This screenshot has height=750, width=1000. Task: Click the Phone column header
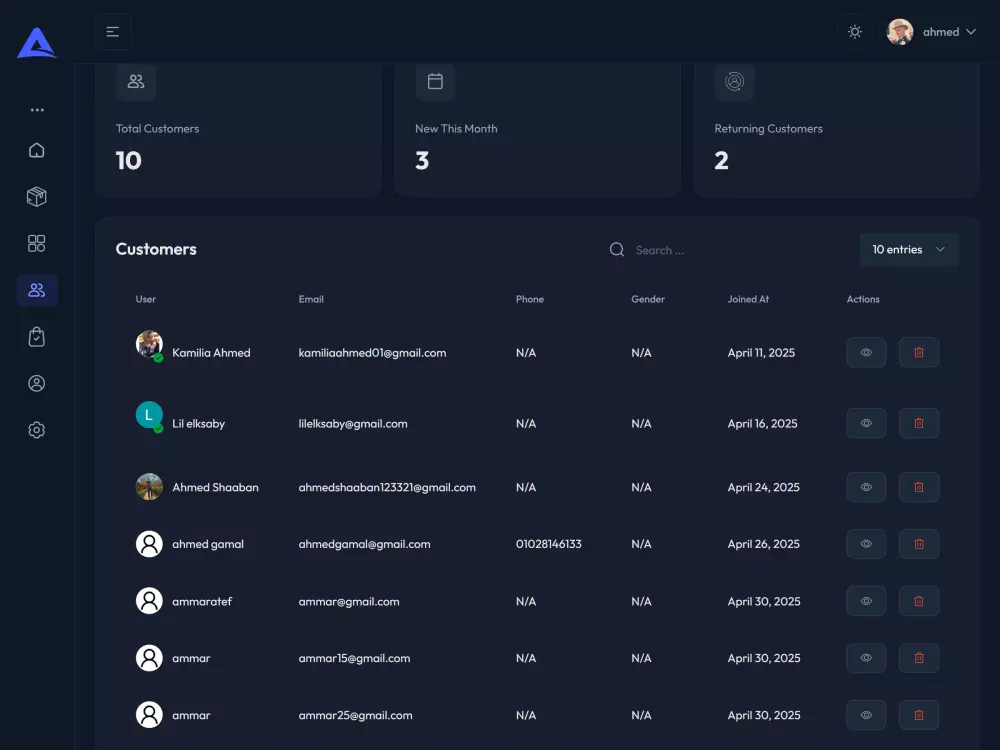pyautogui.click(x=530, y=299)
